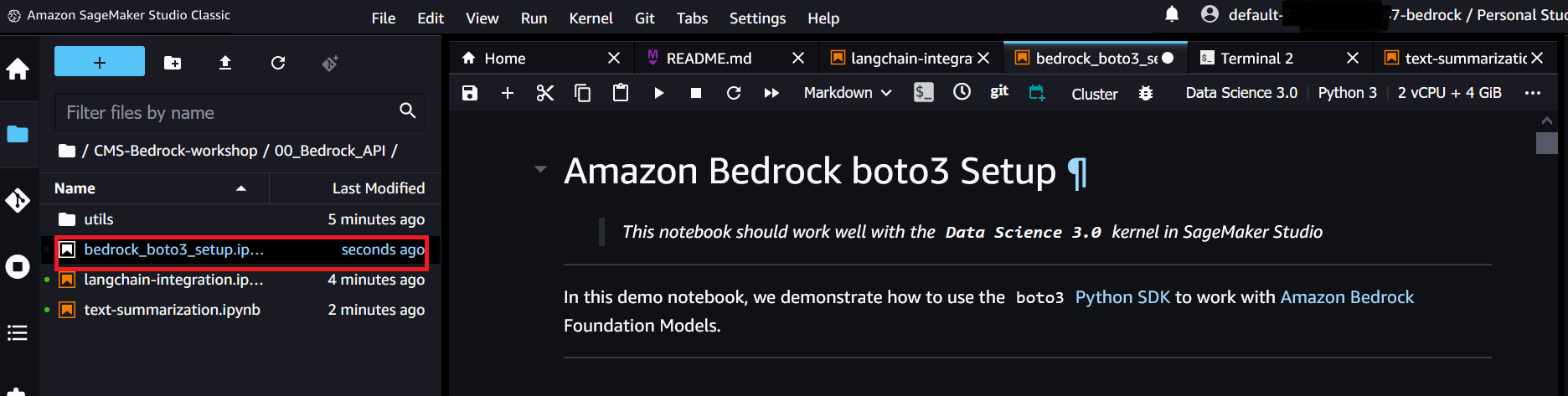Click the user profile icon
Viewport: 1568px width, 396px height.
pyautogui.click(x=1210, y=13)
